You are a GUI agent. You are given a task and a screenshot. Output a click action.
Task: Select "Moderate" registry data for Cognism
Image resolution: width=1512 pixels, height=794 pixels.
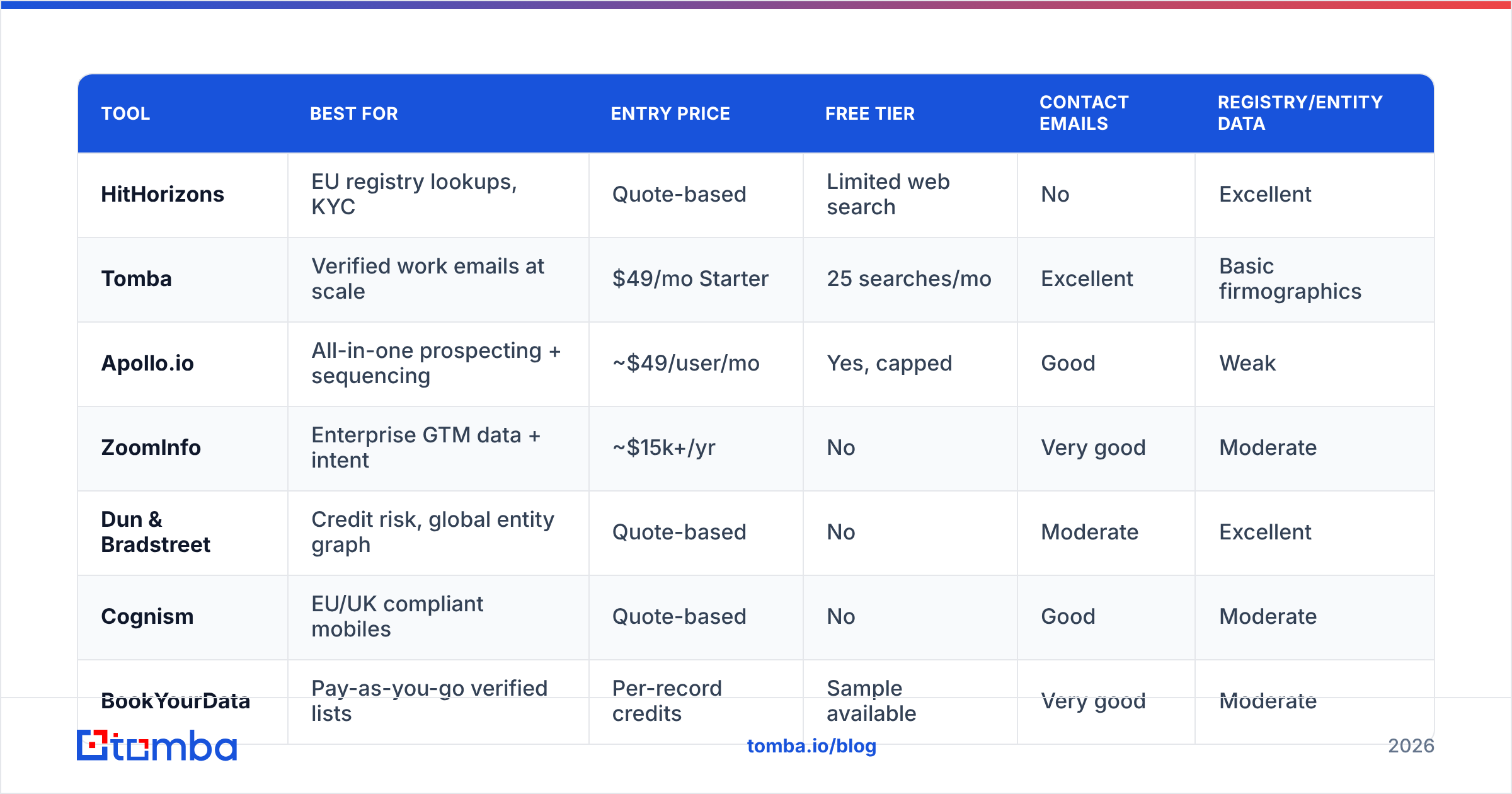[1268, 616]
